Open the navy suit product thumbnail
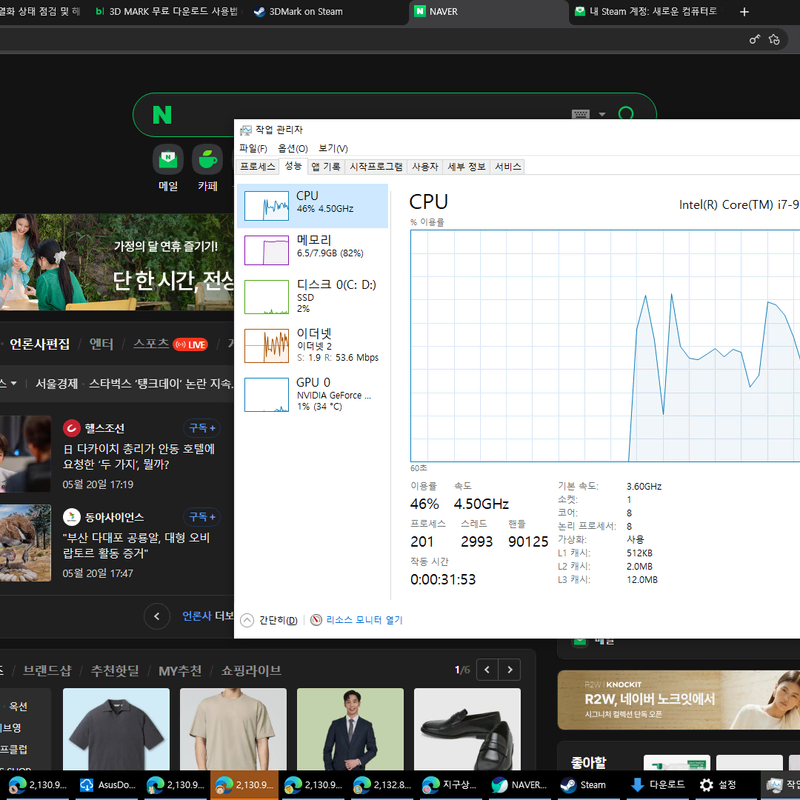800x800 pixels. [350, 729]
